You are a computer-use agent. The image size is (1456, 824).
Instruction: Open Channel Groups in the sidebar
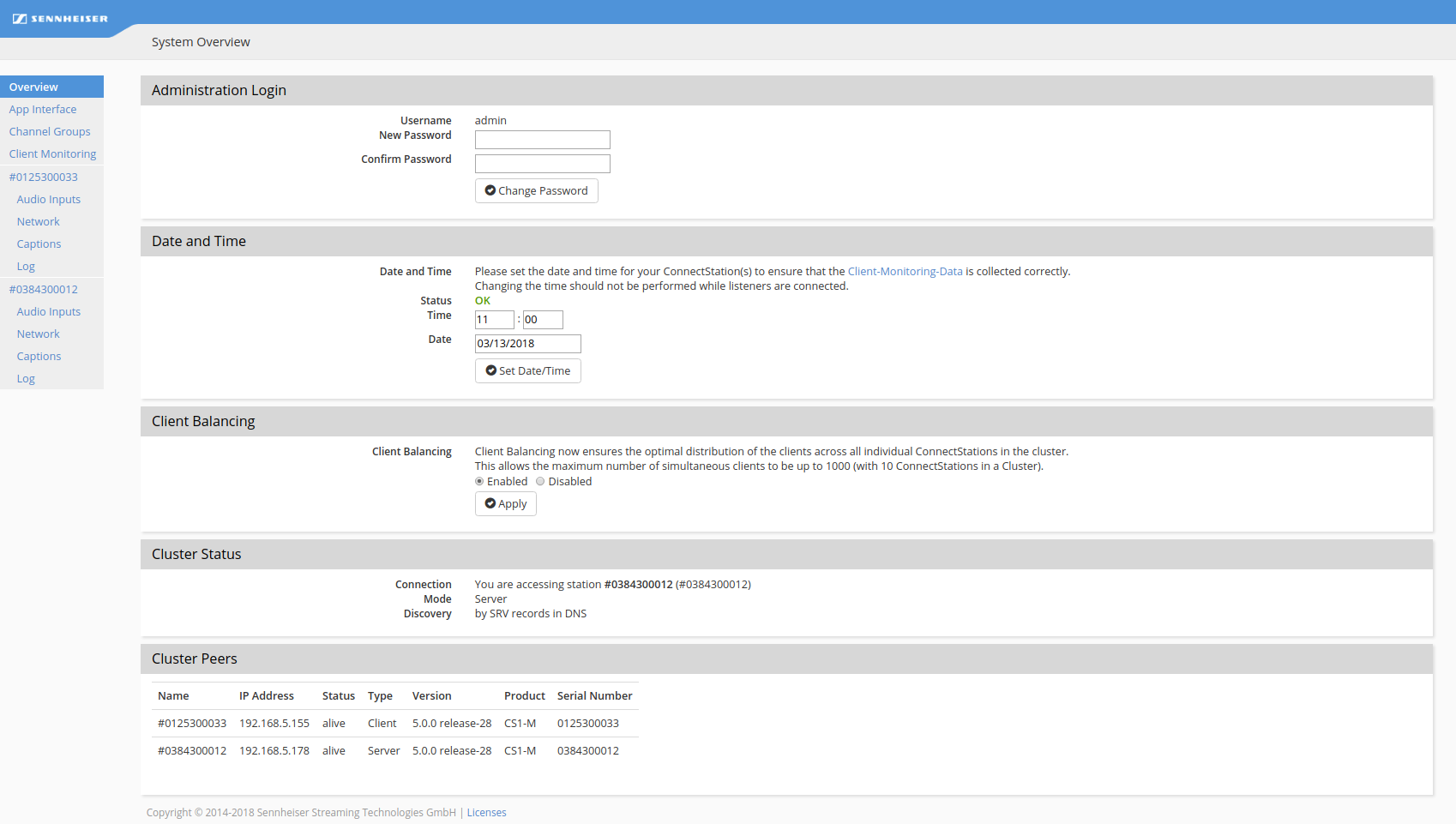coord(50,131)
